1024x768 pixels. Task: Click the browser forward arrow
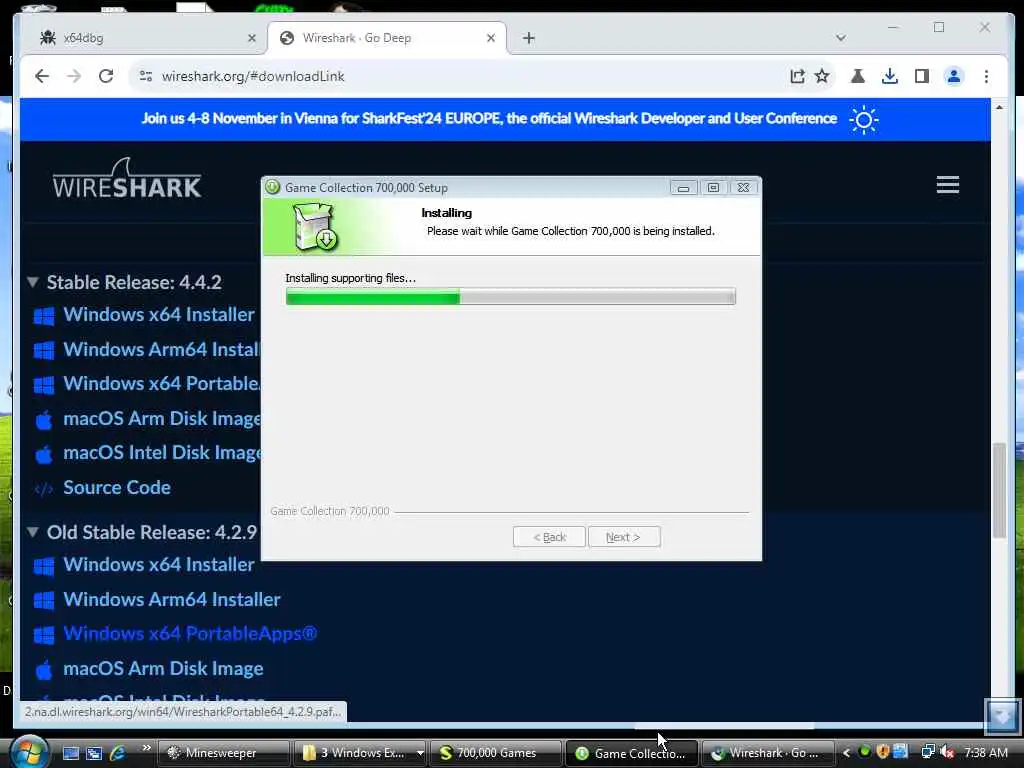click(74, 76)
